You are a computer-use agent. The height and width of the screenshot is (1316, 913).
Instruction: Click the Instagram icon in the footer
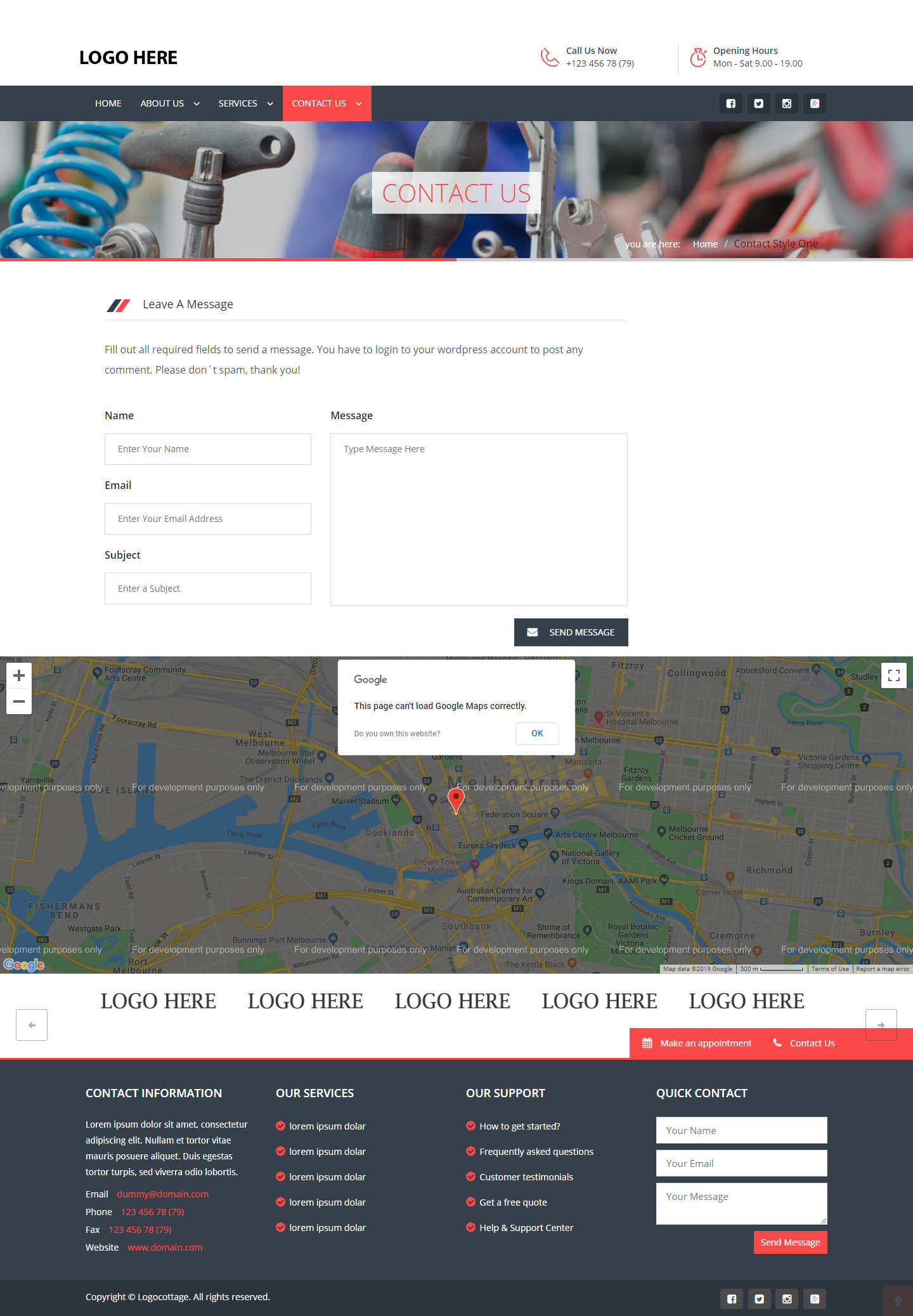787,1299
